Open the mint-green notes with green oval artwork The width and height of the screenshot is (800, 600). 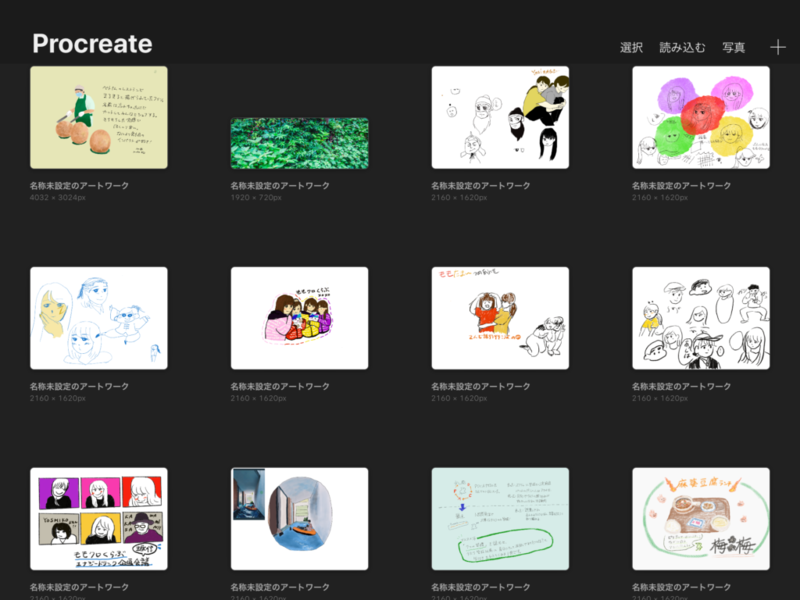coord(500,519)
